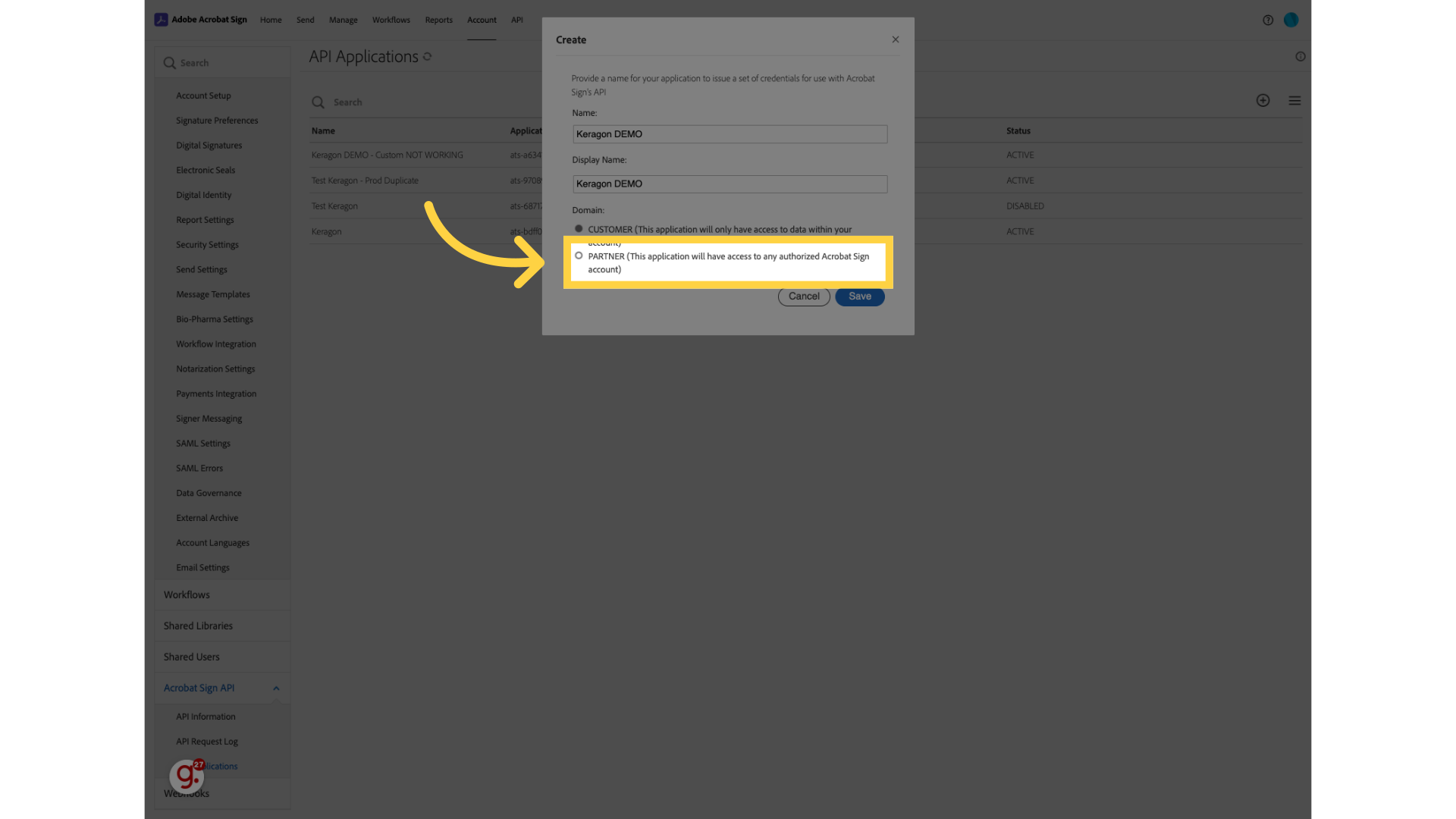Open Email Settings

pos(203,568)
